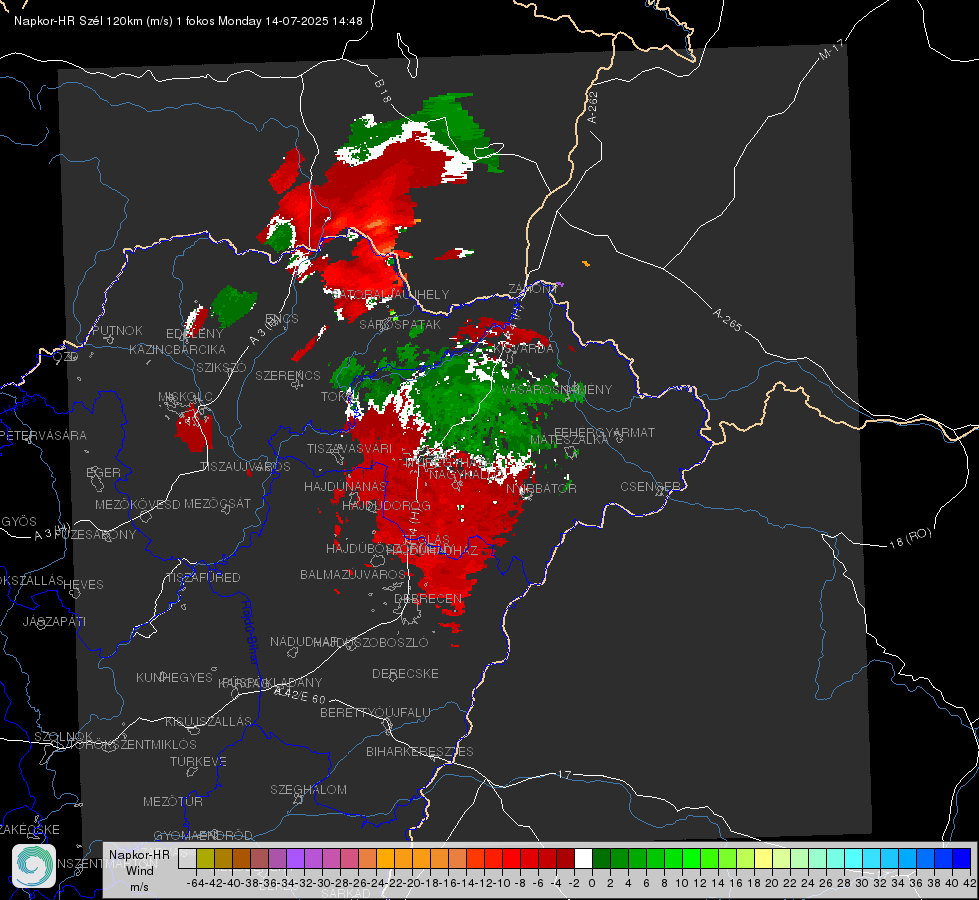Click the FEHÉRGYARMAT label
Viewport: 979px width, 900px height.
pyautogui.click(x=604, y=432)
